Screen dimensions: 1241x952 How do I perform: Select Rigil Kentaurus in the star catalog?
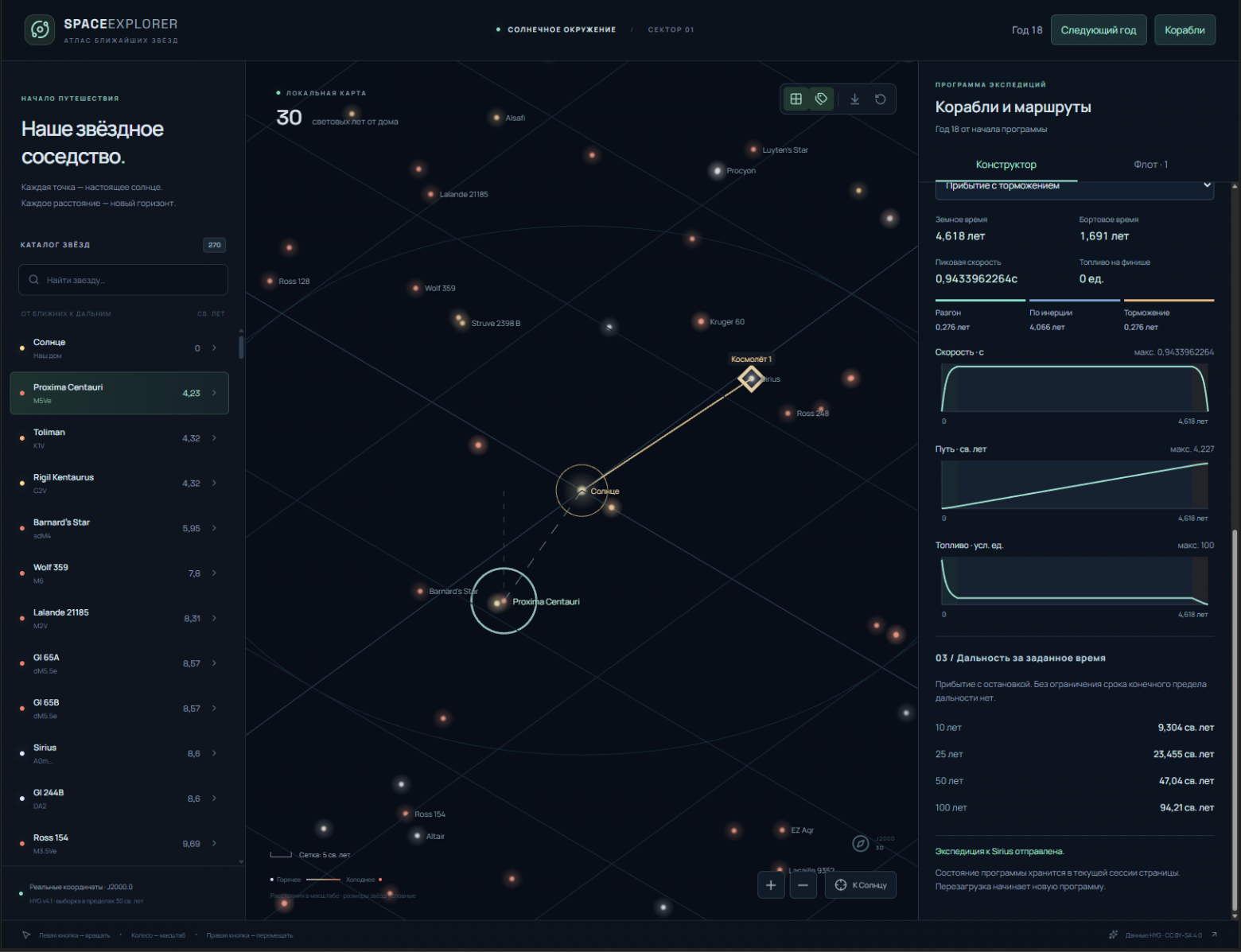pos(119,483)
